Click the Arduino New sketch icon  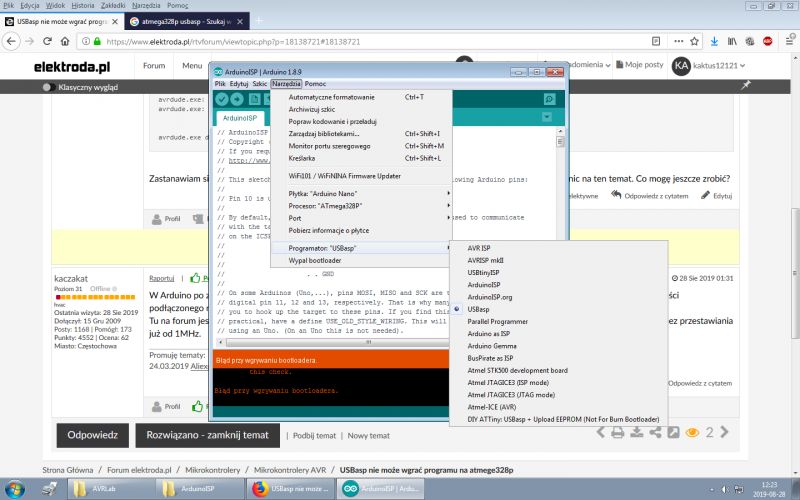click(255, 99)
